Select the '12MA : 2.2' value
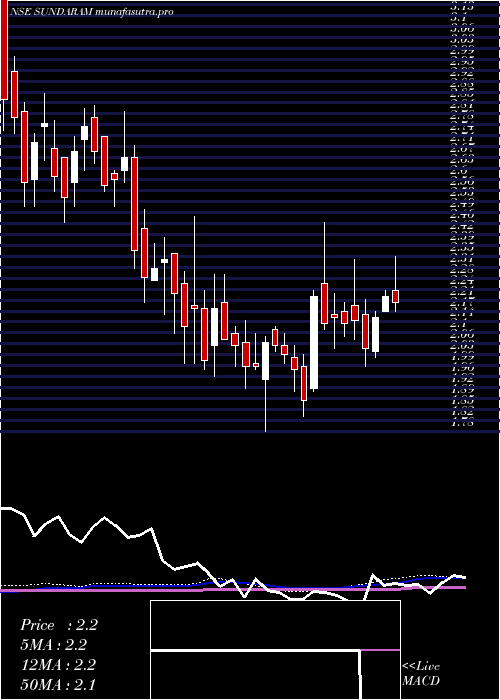This screenshot has height=700, width=500. tap(58, 665)
